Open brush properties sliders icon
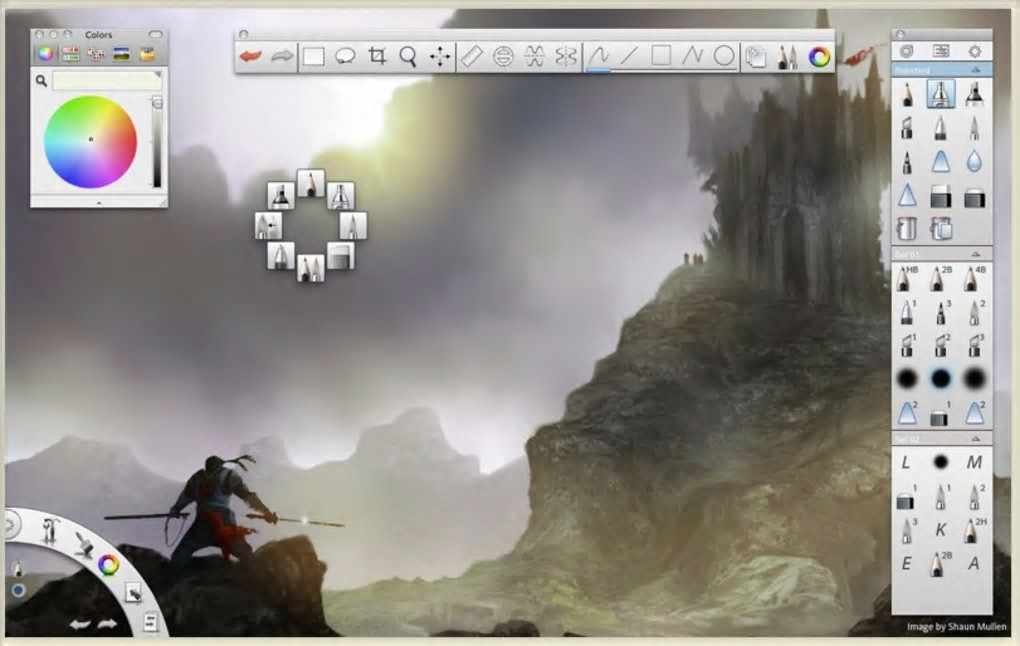This screenshot has width=1020, height=646. click(x=941, y=51)
